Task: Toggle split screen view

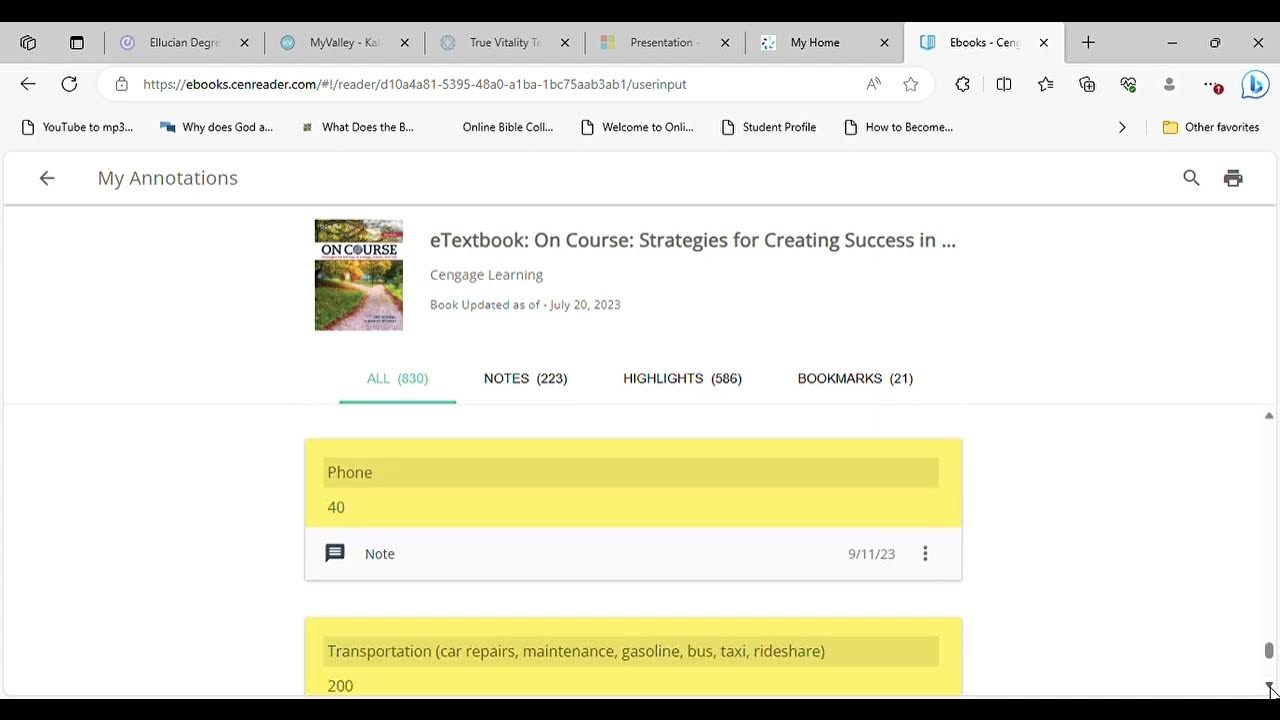Action: (1004, 84)
